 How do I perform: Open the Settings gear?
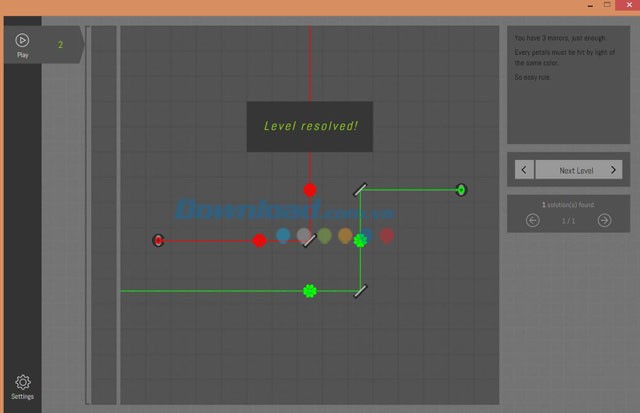(x=22, y=386)
